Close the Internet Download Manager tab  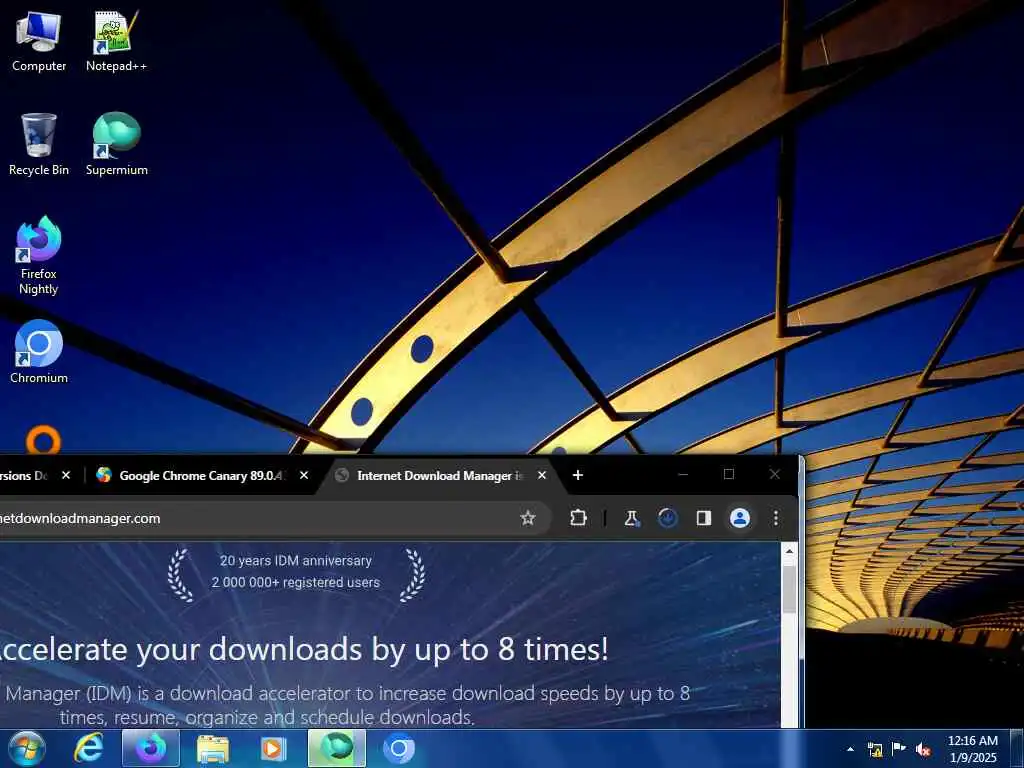pos(541,475)
